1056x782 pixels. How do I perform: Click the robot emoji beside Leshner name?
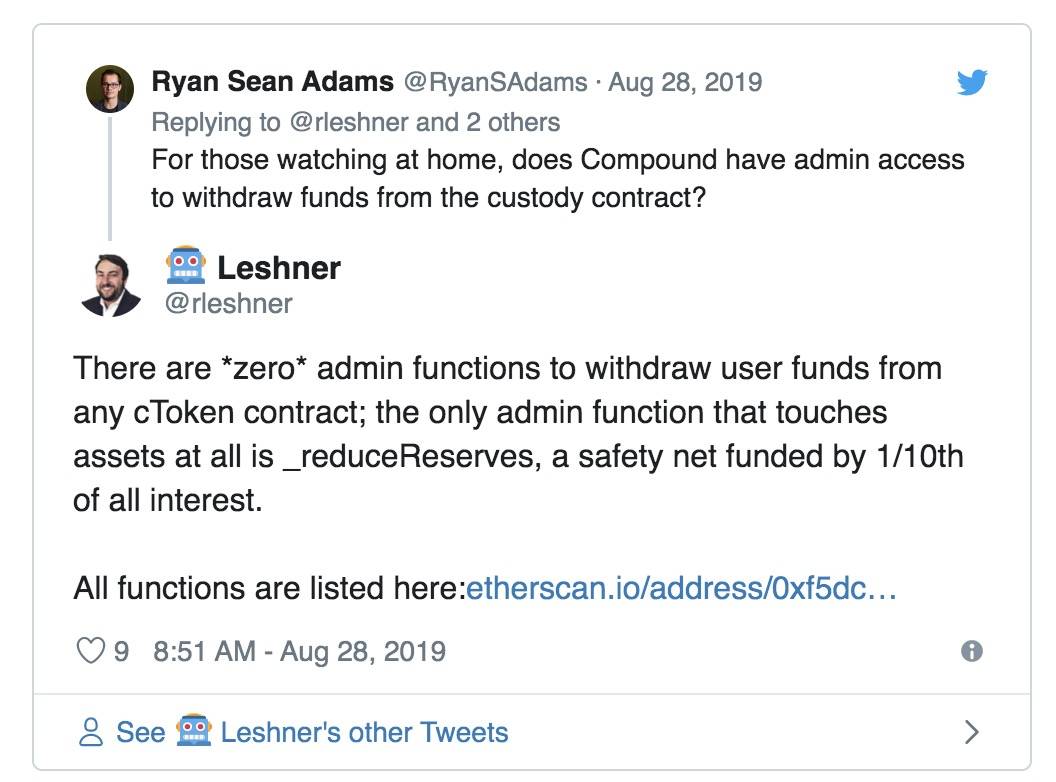(186, 265)
